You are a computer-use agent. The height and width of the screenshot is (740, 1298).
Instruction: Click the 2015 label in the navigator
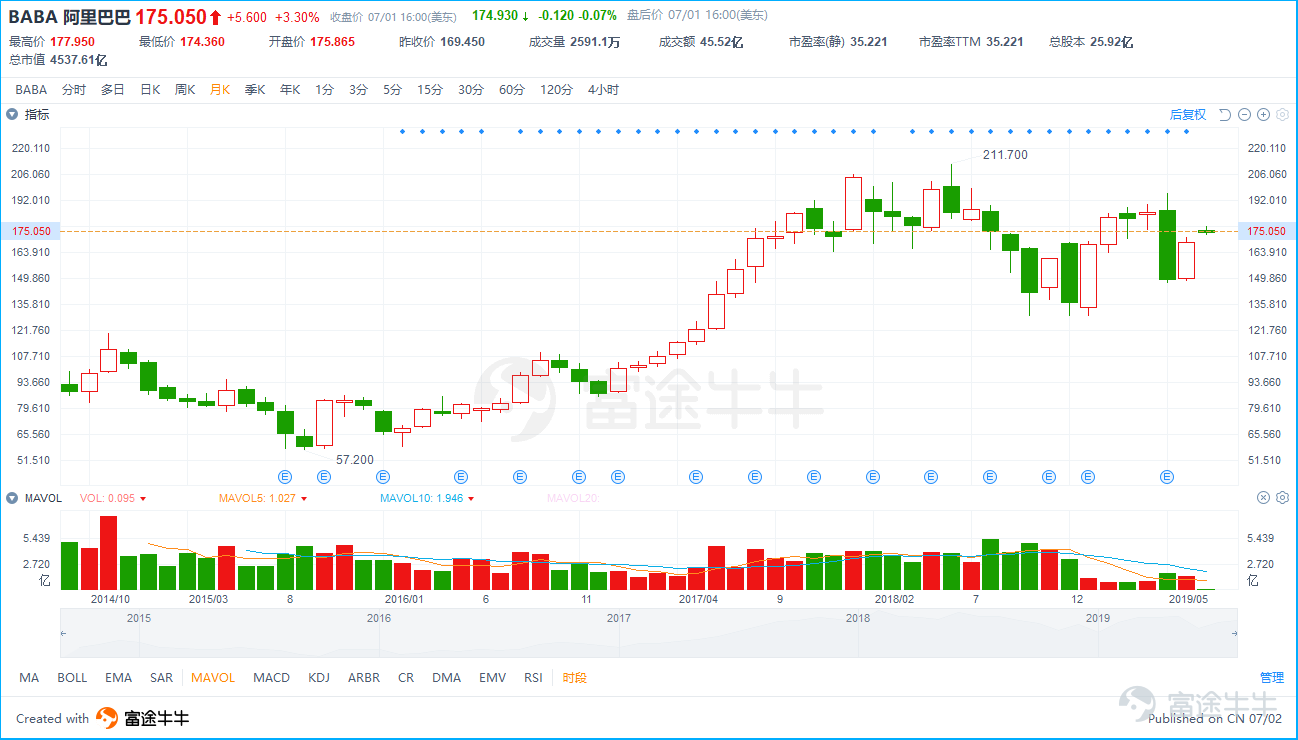[139, 618]
